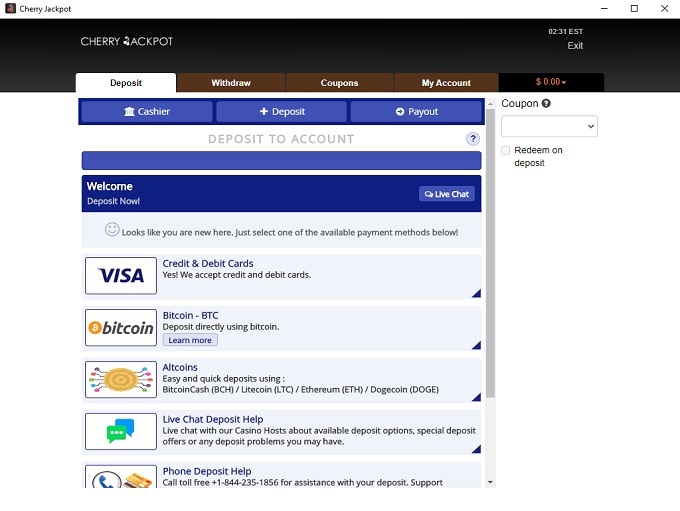Click the Cherry Jackpot logo
Screen dimensions: 680x511
pyautogui.click(x=127, y=42)
